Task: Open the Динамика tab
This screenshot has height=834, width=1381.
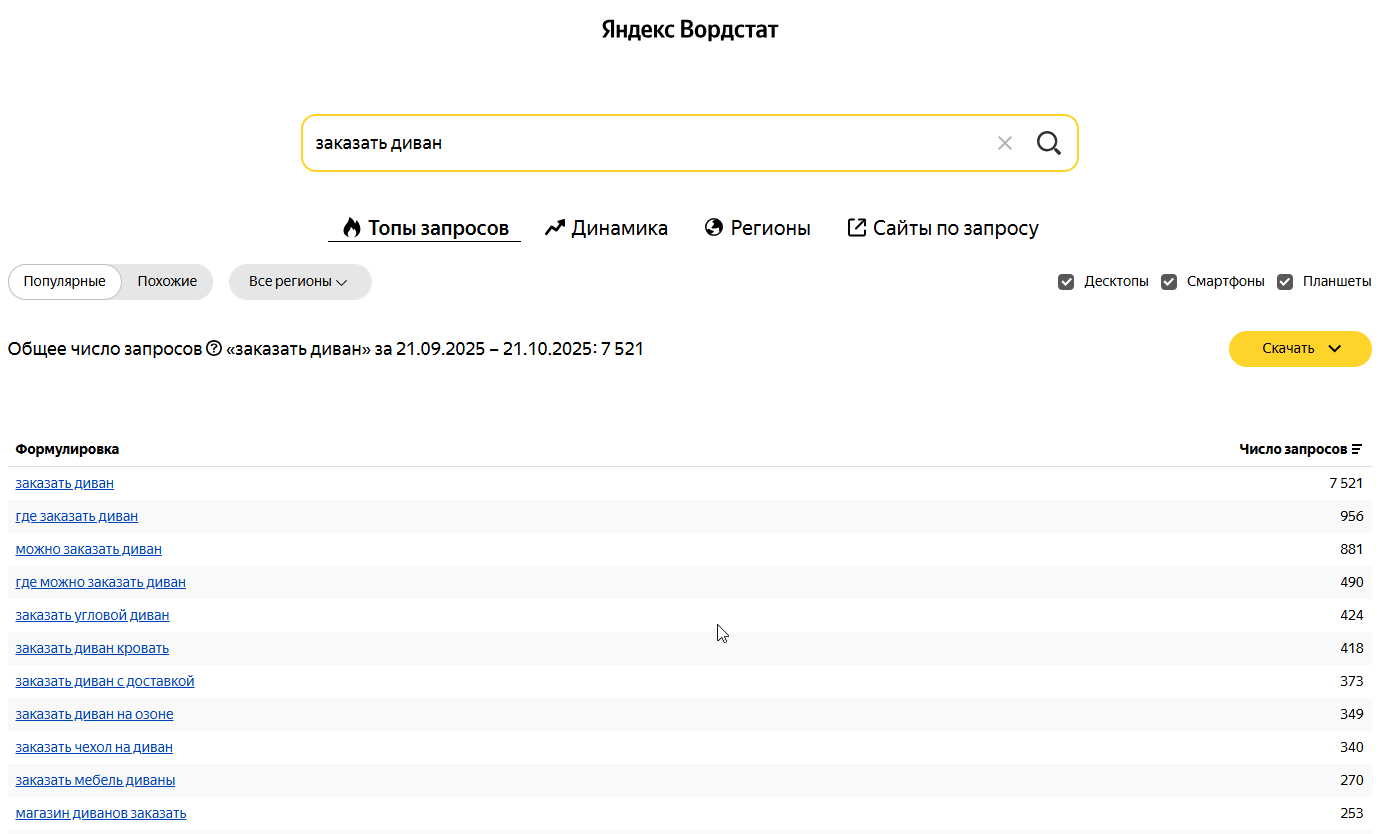Action: click(x=619, y=228)
